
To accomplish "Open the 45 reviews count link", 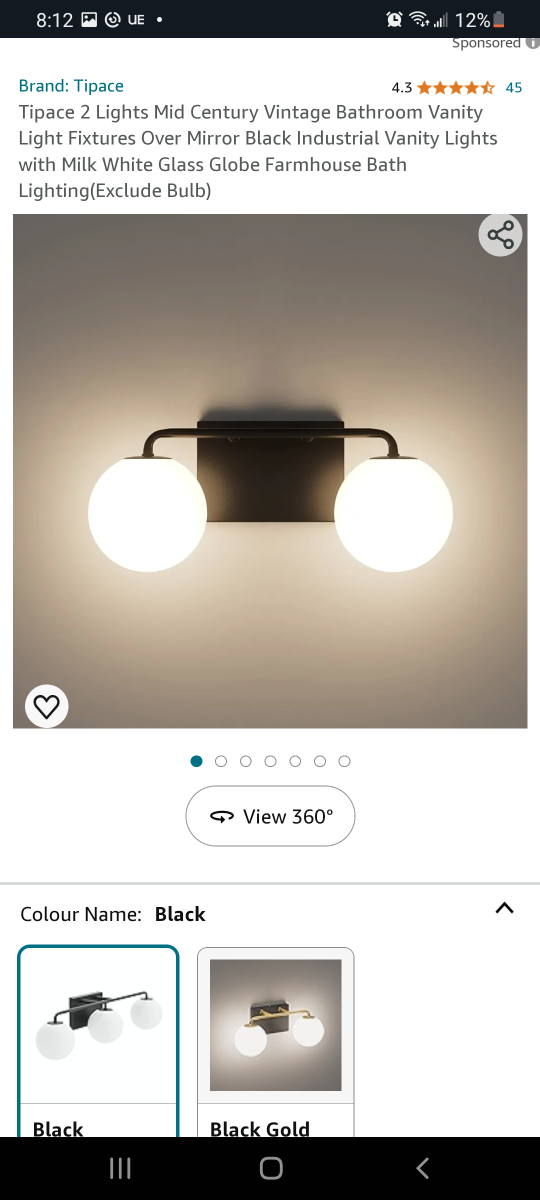I will [513, 87].
